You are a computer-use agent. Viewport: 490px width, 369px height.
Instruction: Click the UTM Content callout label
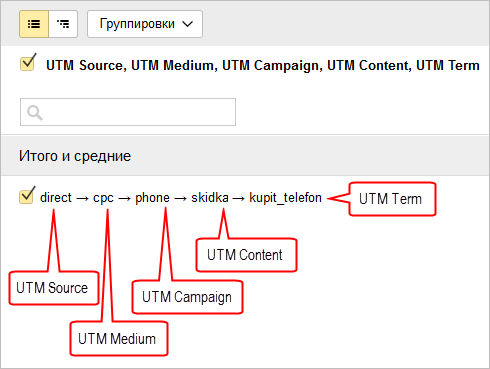245,255
